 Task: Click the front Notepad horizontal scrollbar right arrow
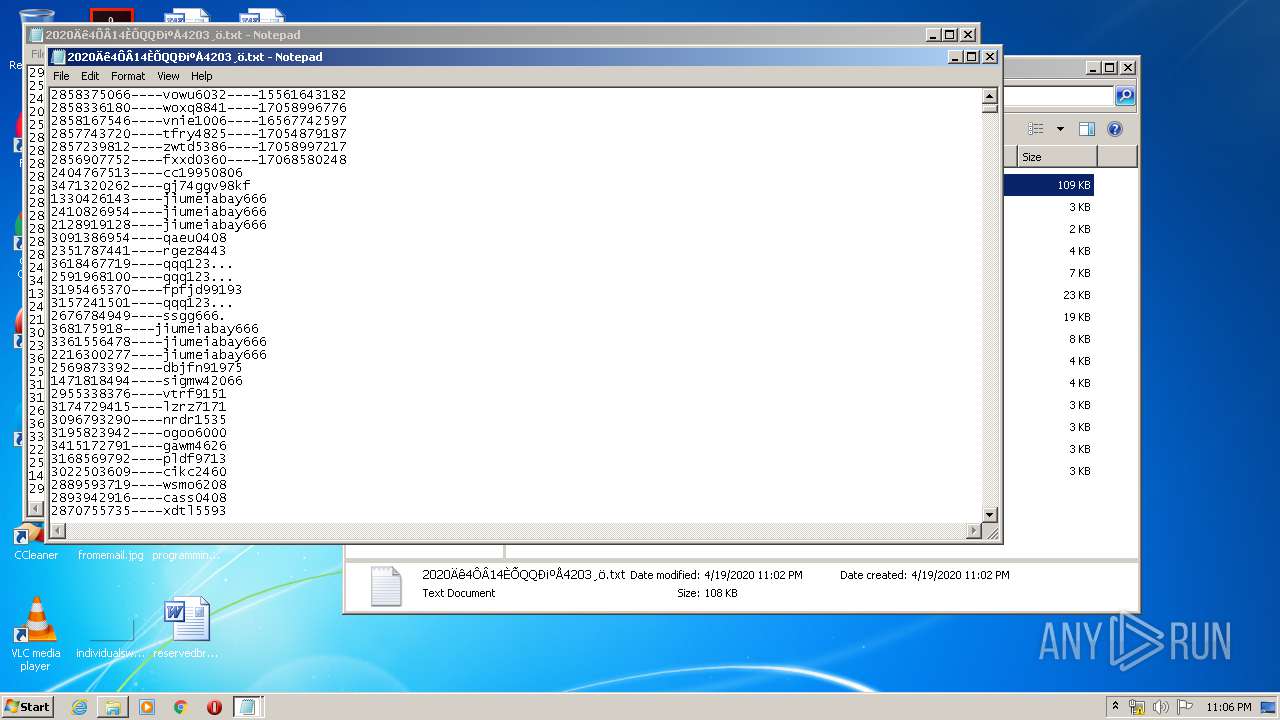(974, 531)
